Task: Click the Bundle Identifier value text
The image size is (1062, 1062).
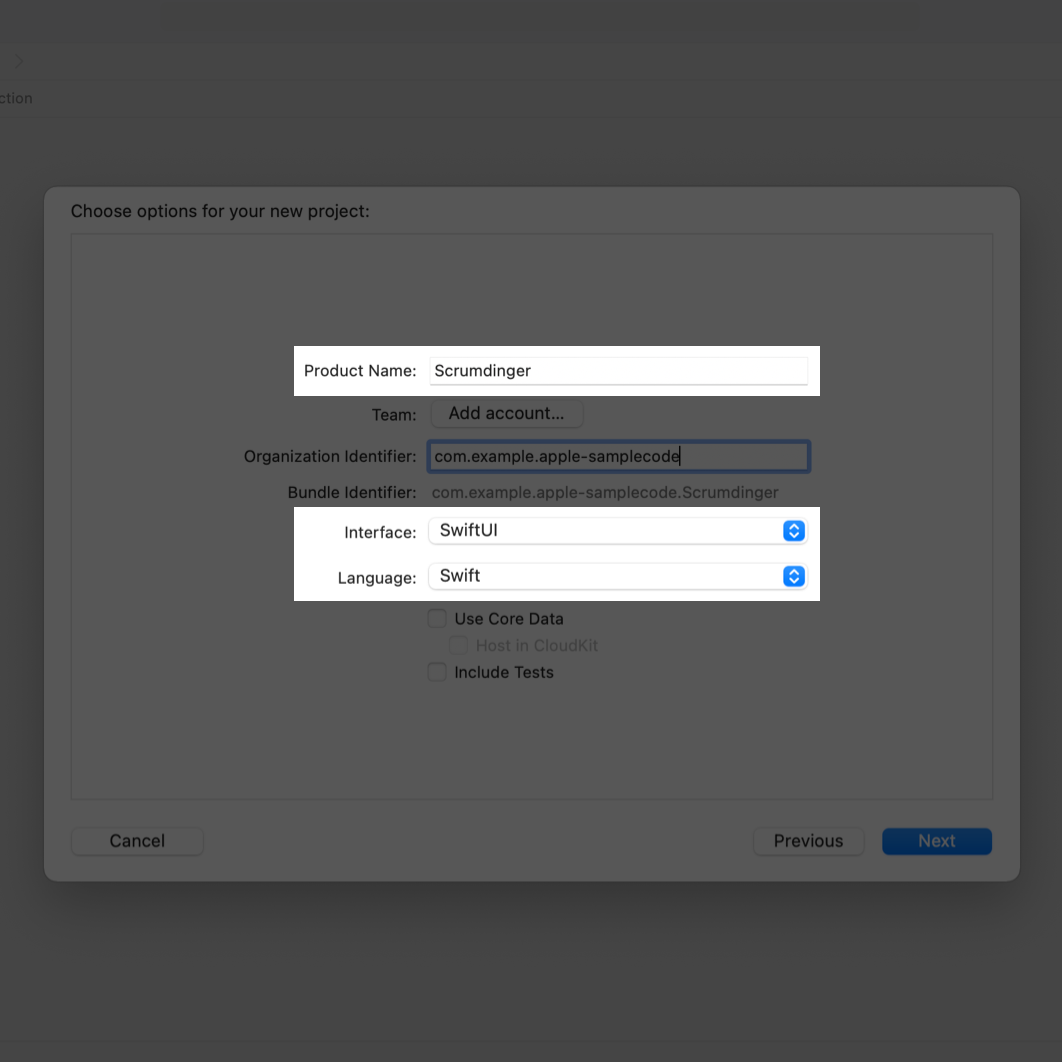Action: point(604,492)
